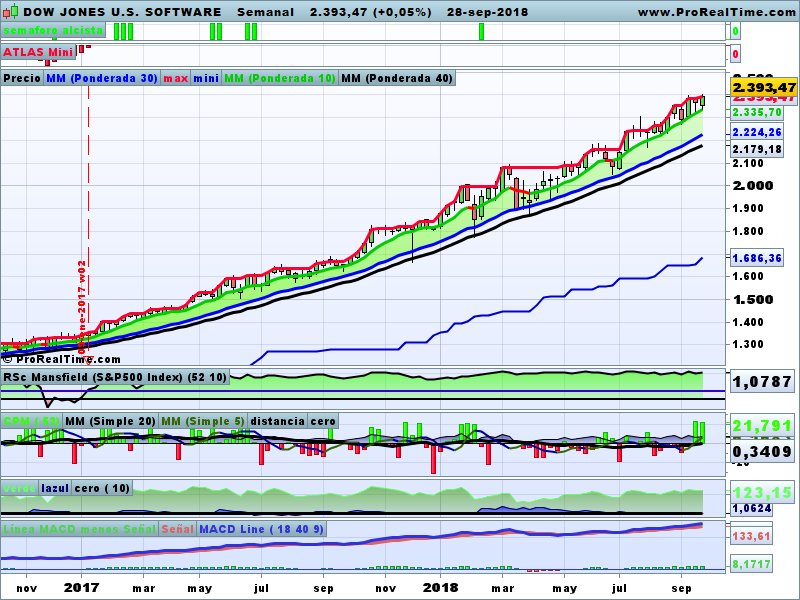The image size is (800, 600).
Task: Click the black 2.179,18 price tag
Action: (x=757, y=149)
